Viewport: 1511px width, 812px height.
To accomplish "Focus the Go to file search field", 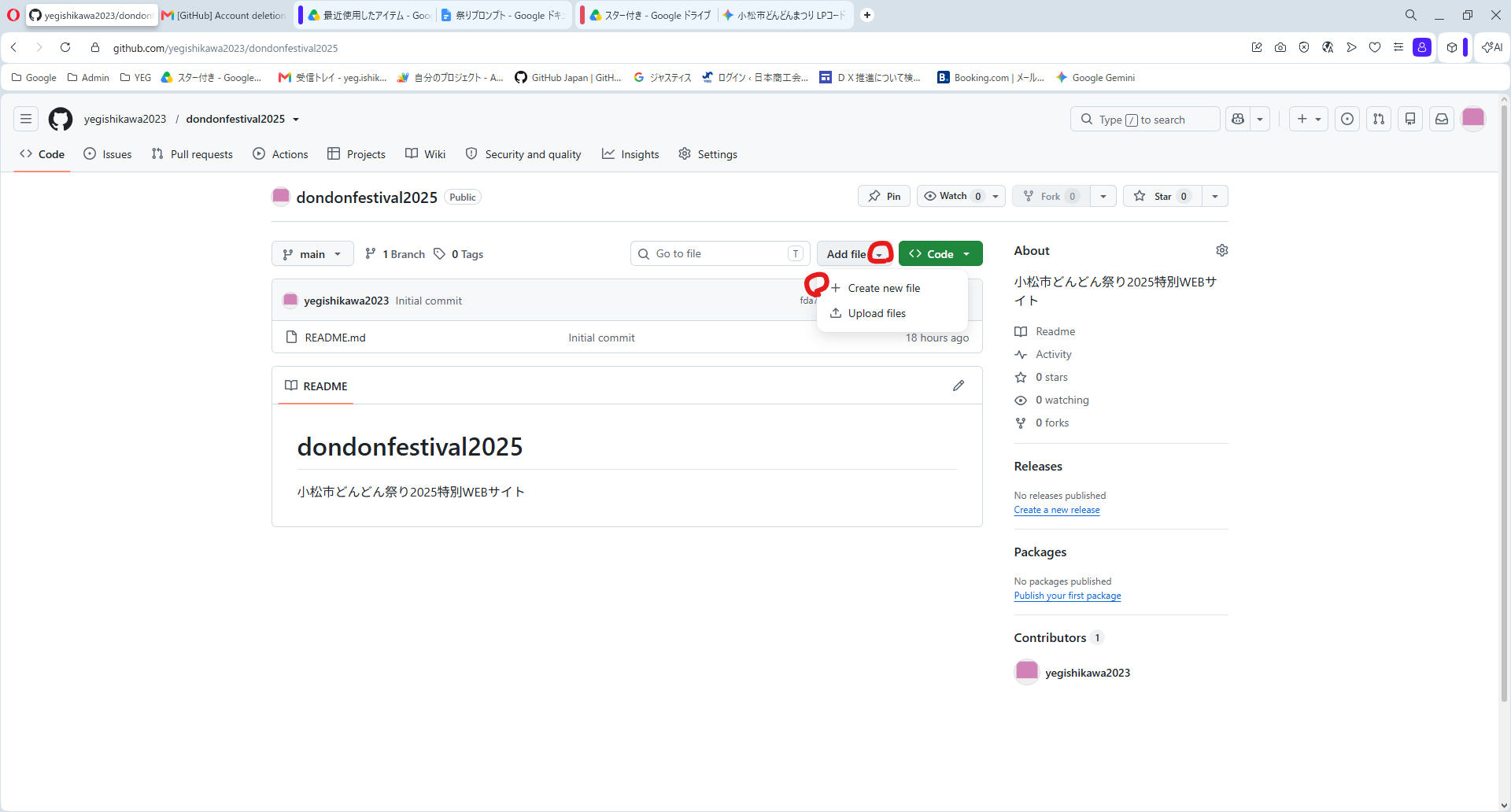I will coord(720,253).
